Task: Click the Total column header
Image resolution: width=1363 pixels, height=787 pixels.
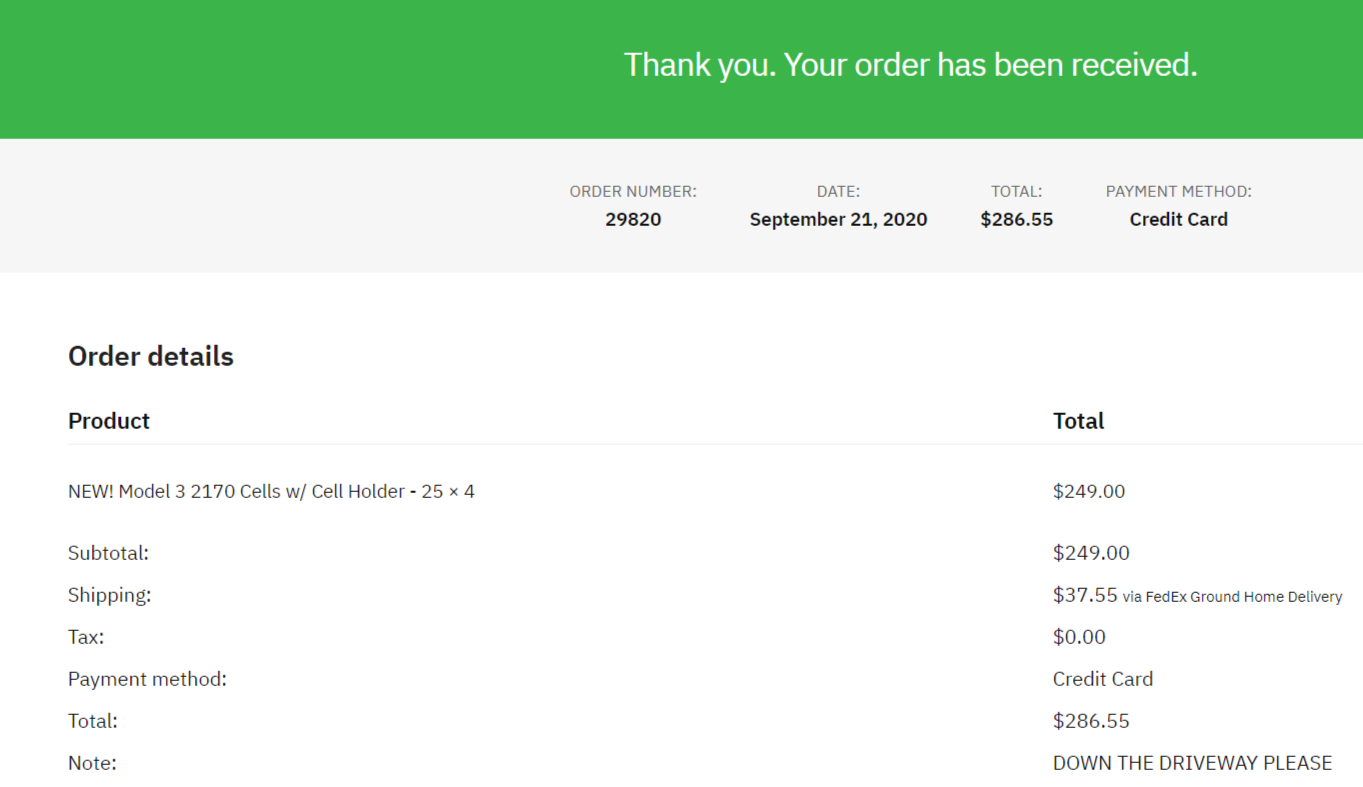Action: [x=1078, y=421]
